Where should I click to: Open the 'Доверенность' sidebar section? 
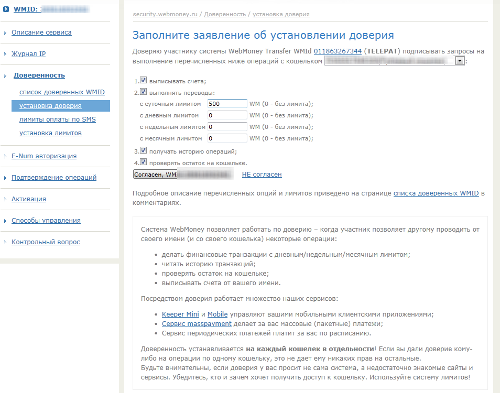pyautogui.click(x=39, y=76)
